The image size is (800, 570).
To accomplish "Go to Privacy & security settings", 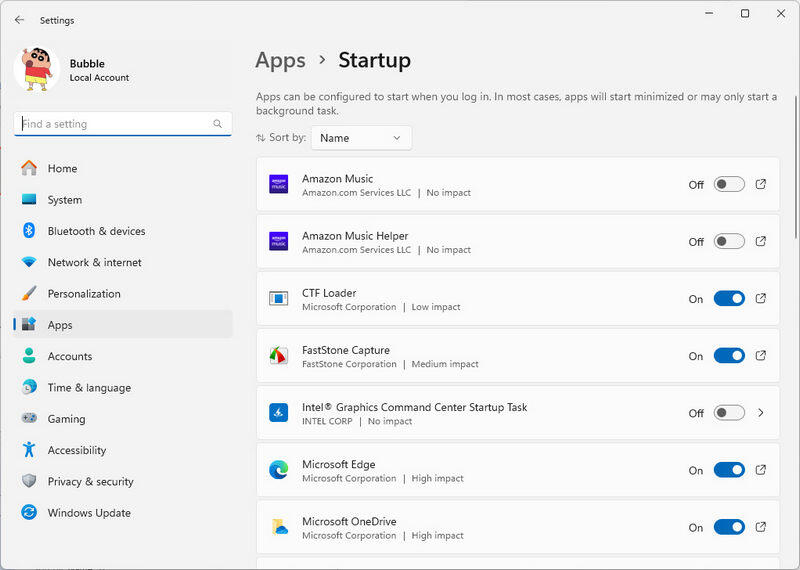I will pyautogui.click(x=90, y=482).
